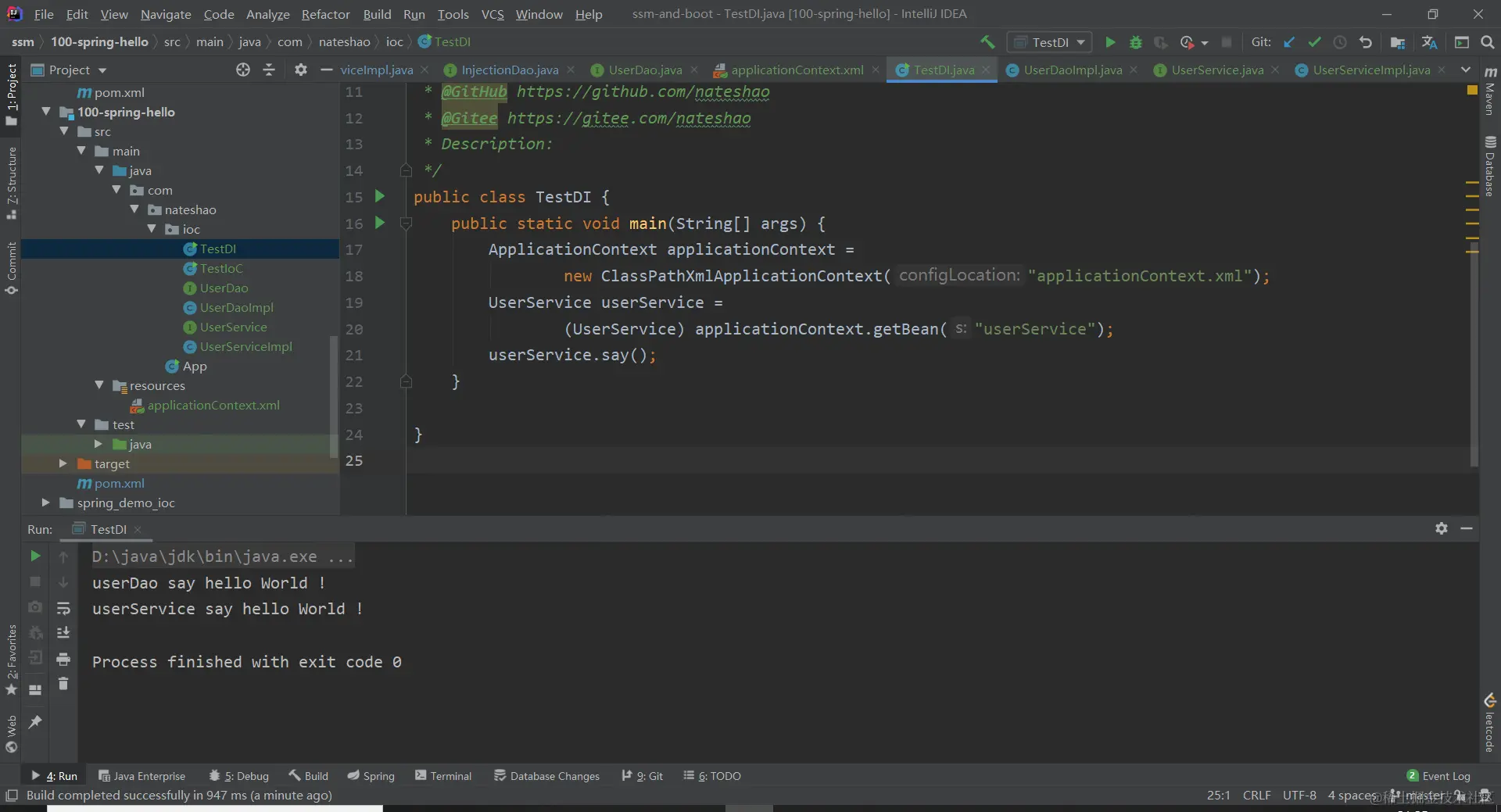Rerun TestDI in the Run panel

(x=35, y=556)
